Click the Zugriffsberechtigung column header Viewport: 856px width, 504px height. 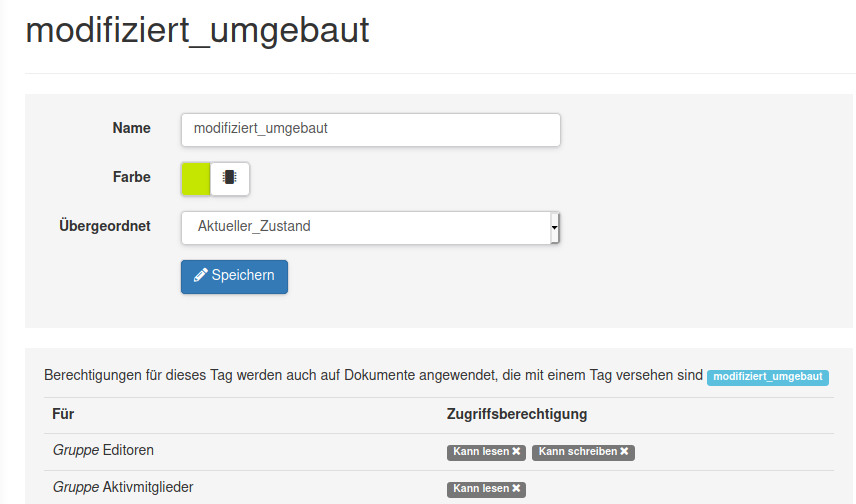click(516, 414)
